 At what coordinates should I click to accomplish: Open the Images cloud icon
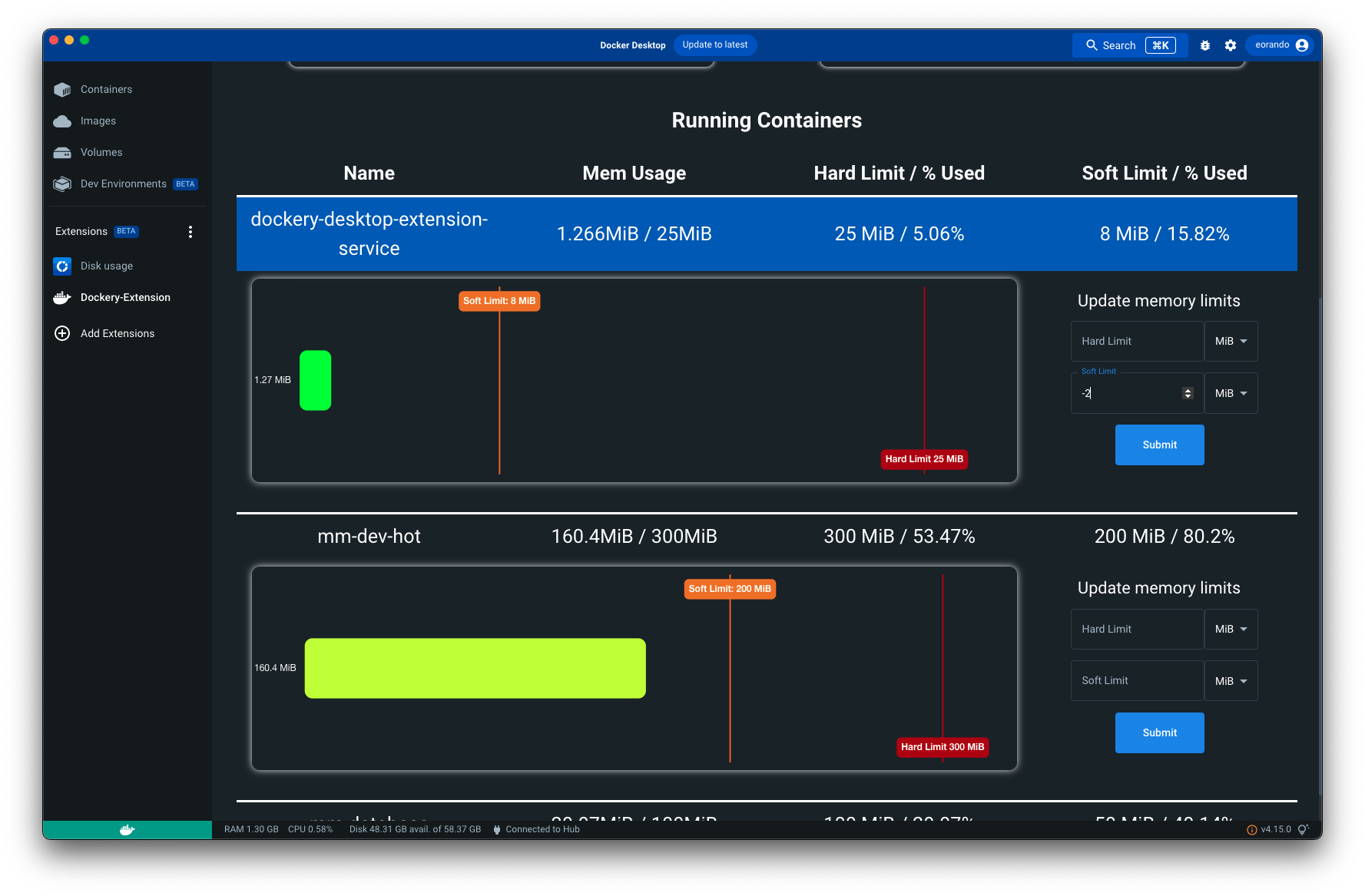62,121
